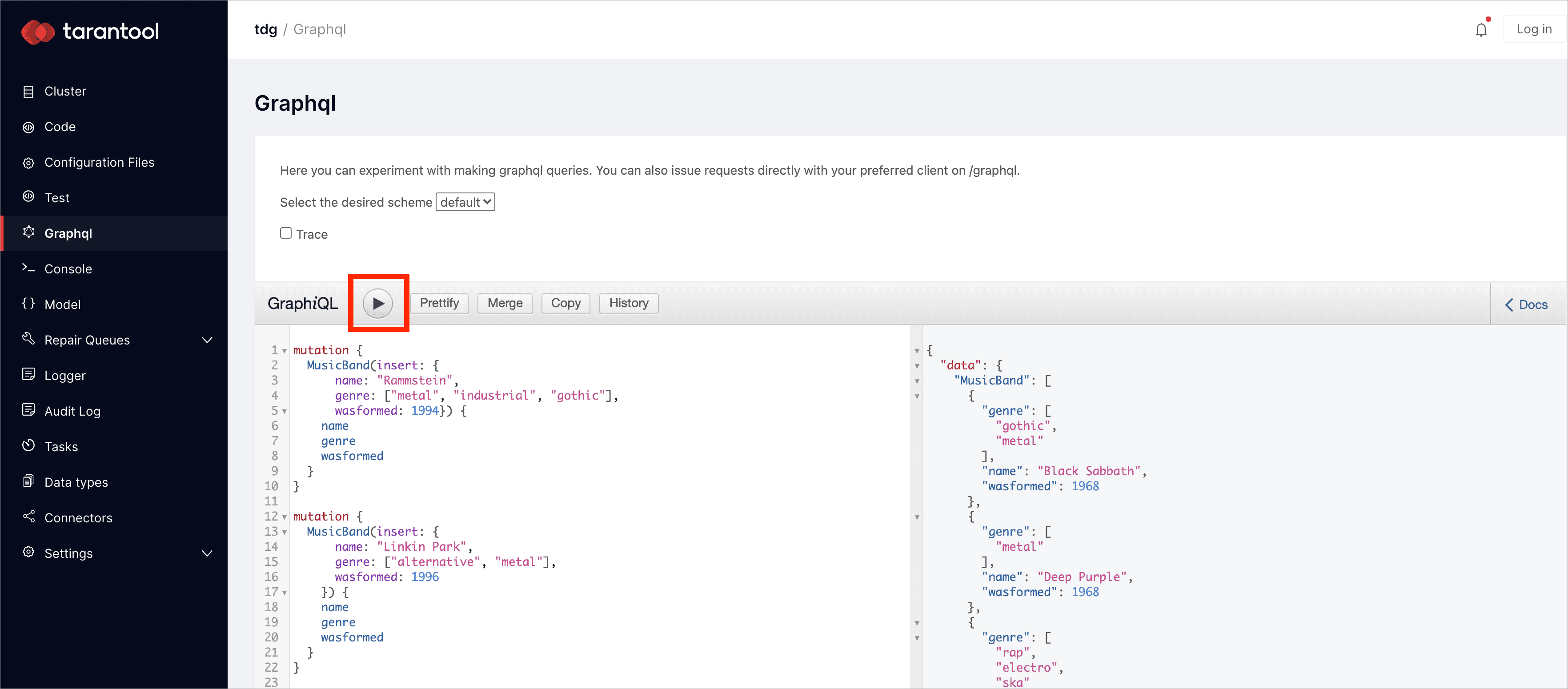Click the Tarantool logo
The image size is (1568, 689).
90,32
